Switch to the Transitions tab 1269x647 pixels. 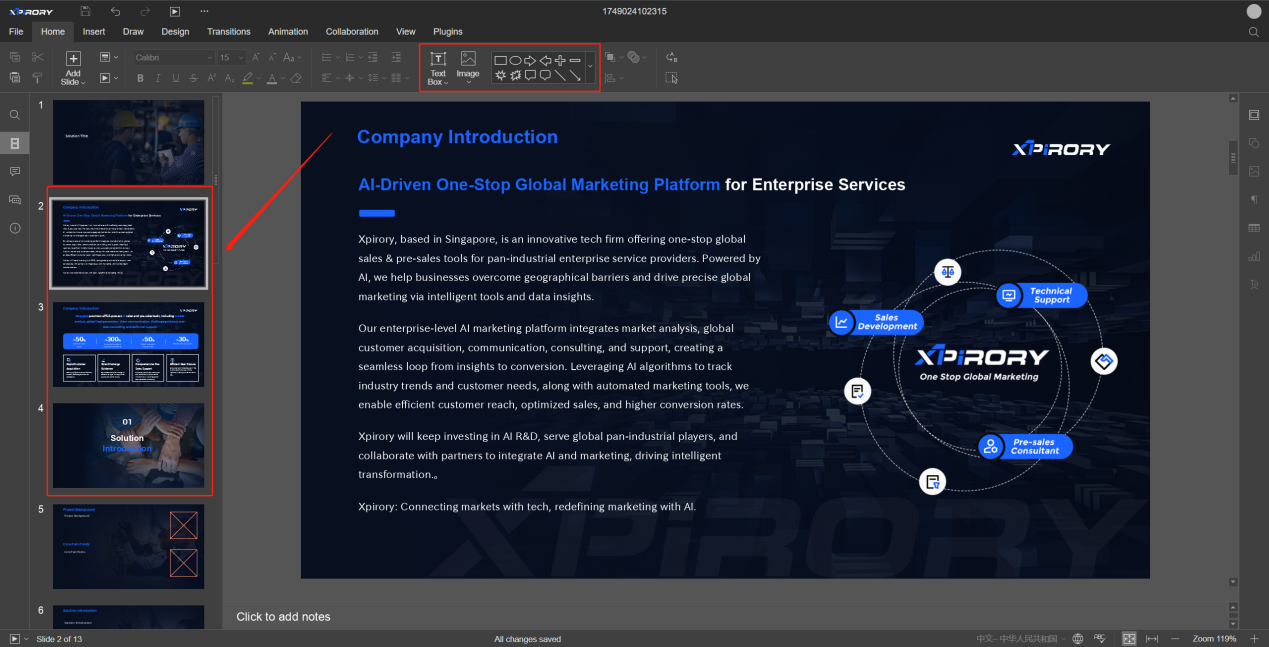tap(228, 32)
